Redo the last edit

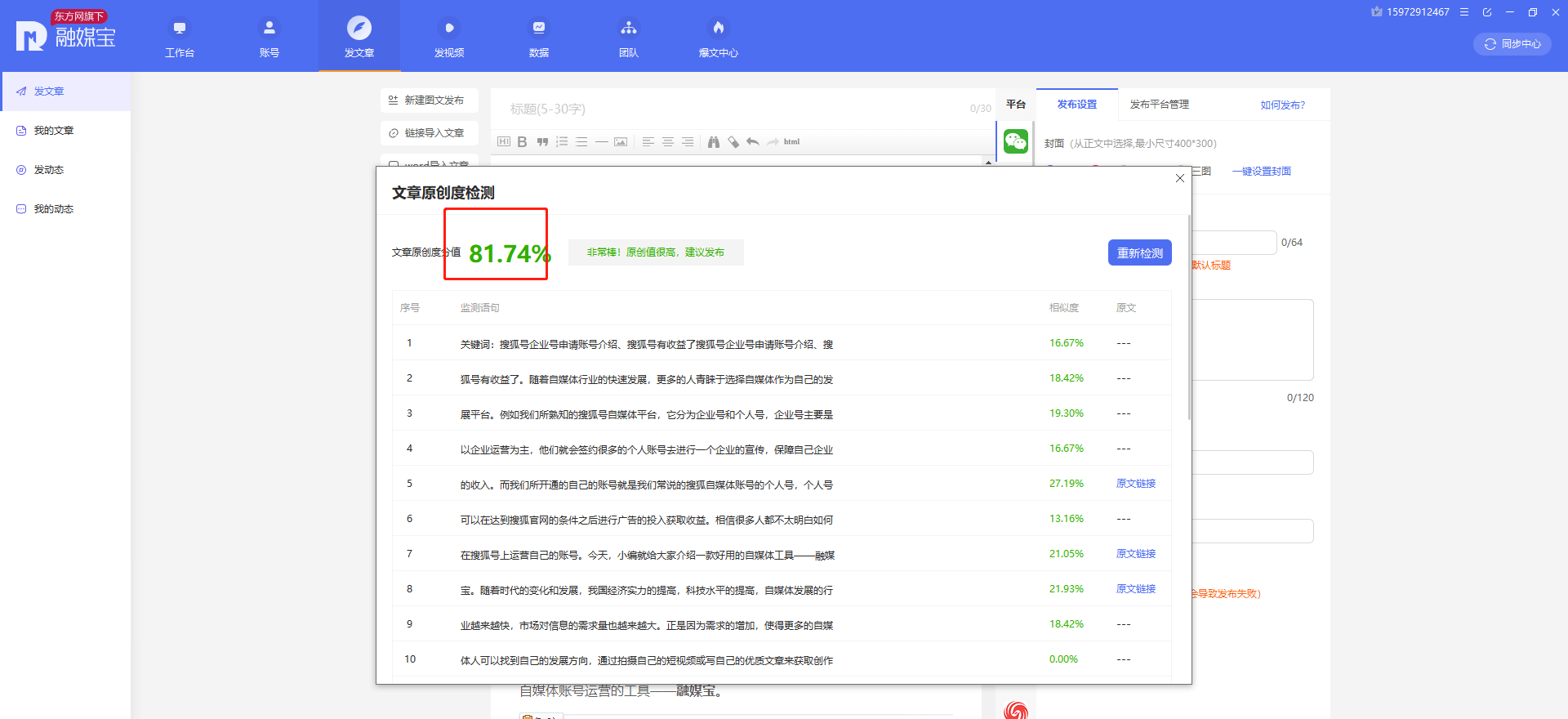tap(773, 142)
